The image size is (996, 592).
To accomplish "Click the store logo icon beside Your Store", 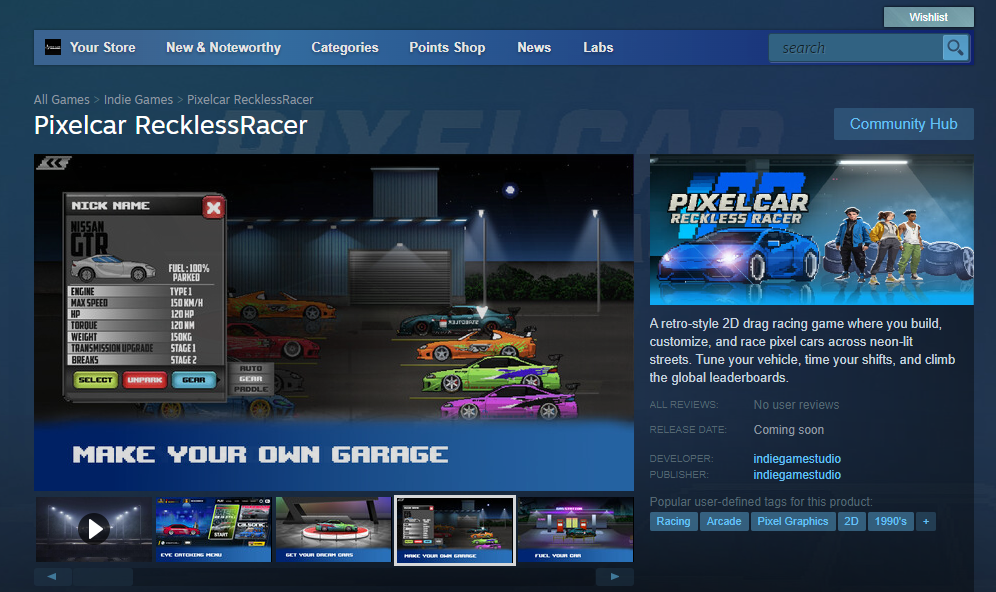I will [x=53, y=47].
